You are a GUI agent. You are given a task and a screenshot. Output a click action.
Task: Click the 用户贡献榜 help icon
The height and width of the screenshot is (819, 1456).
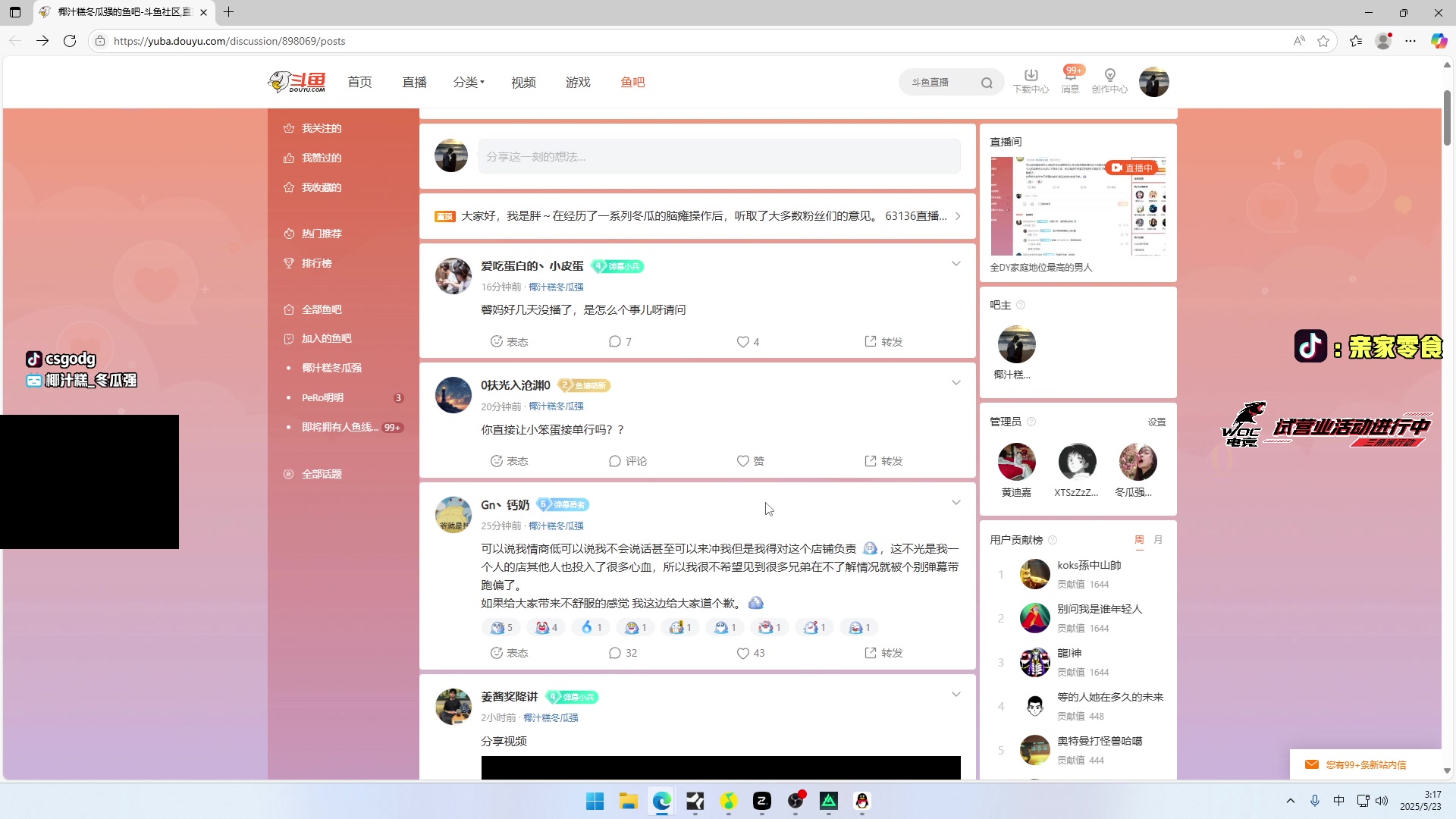pyautogui.click(x=1053, y=540)
